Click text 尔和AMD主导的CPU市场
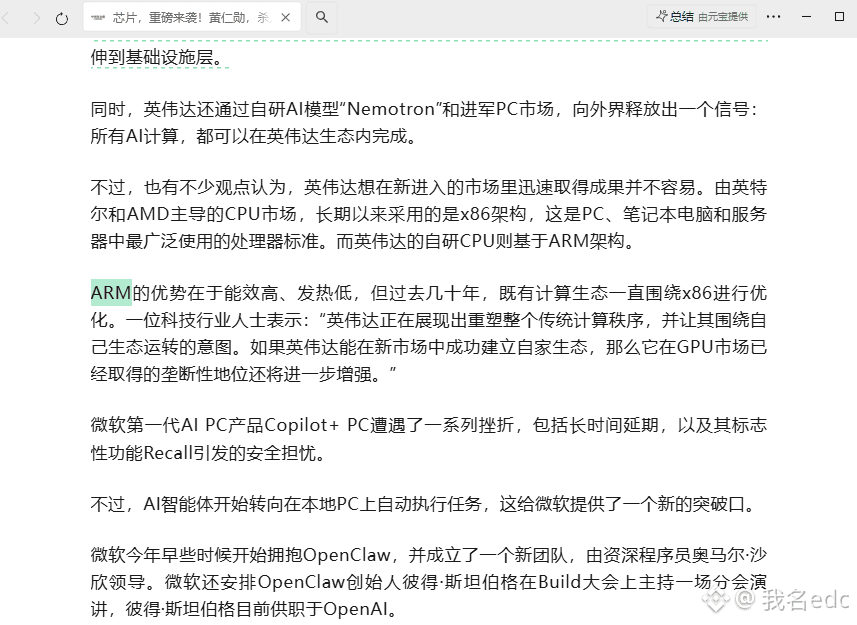The image size is (857, 625). click(193, 214)
